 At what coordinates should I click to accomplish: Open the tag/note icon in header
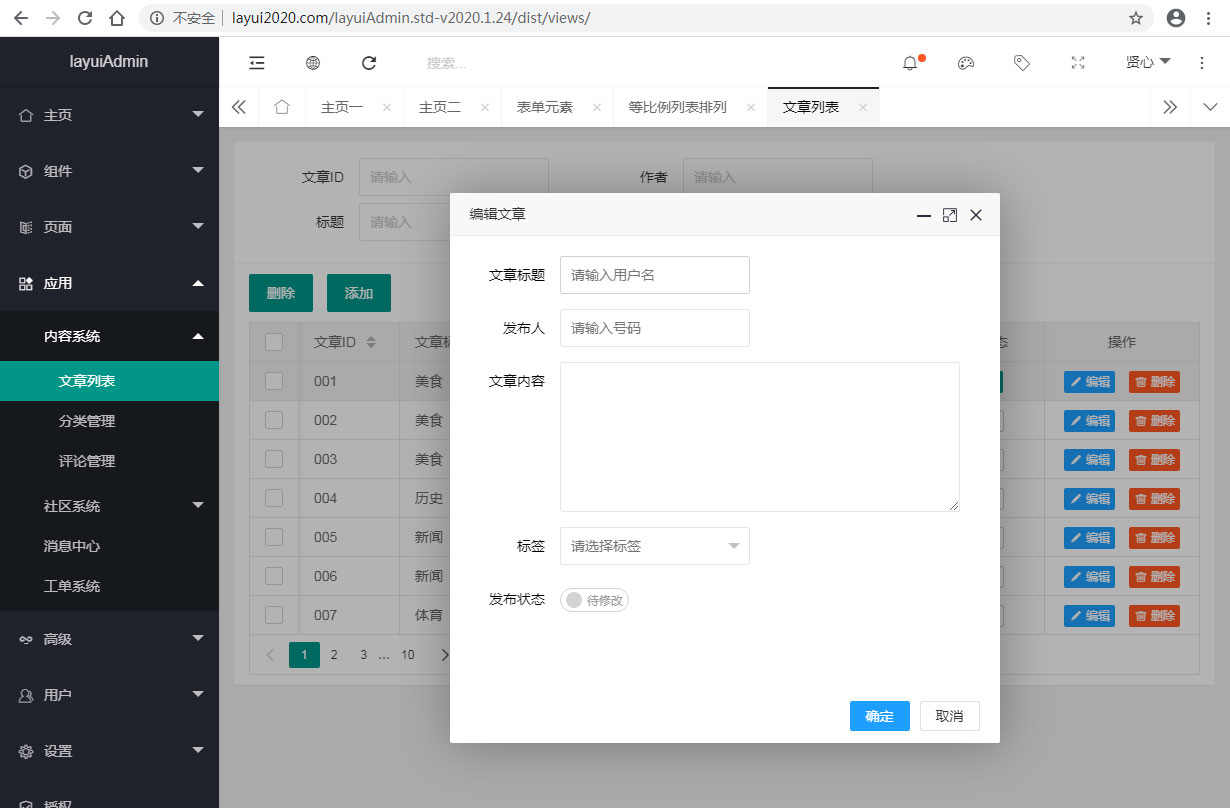click(1021, 62)
